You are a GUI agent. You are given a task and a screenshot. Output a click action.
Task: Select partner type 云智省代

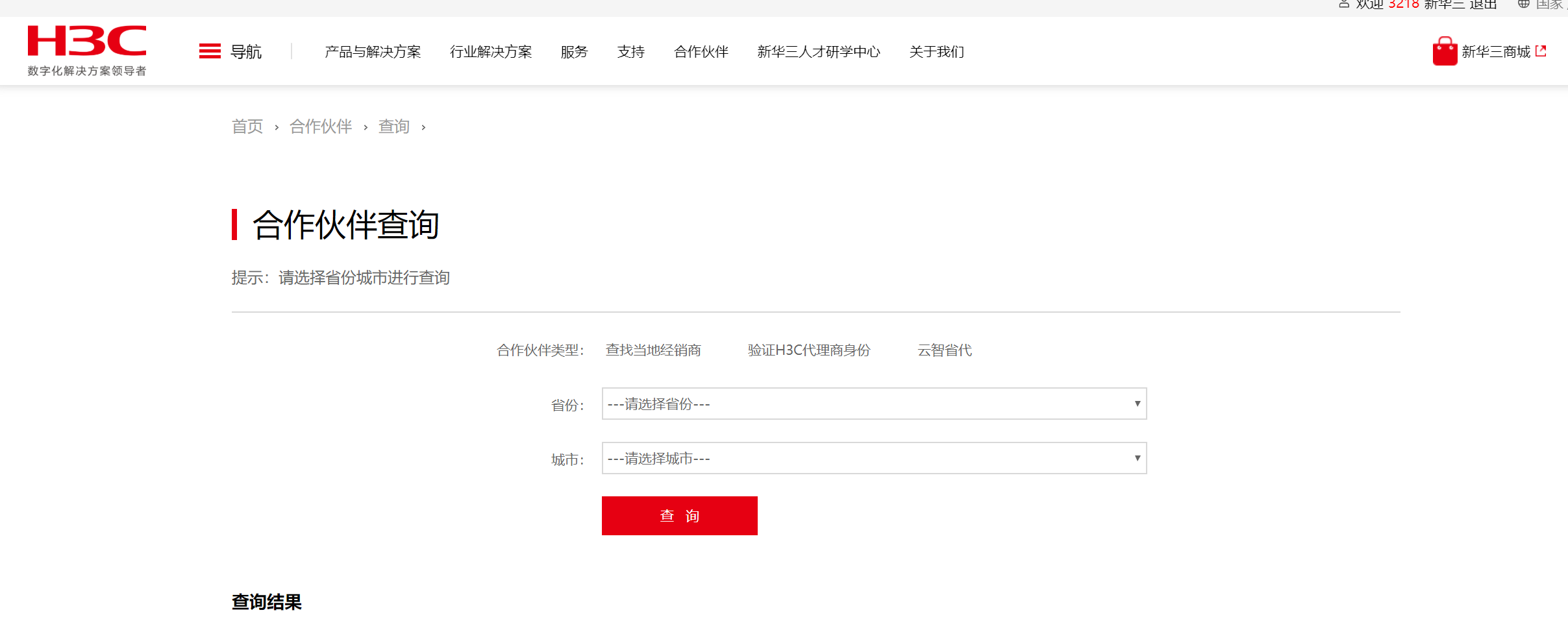(945, 350)
